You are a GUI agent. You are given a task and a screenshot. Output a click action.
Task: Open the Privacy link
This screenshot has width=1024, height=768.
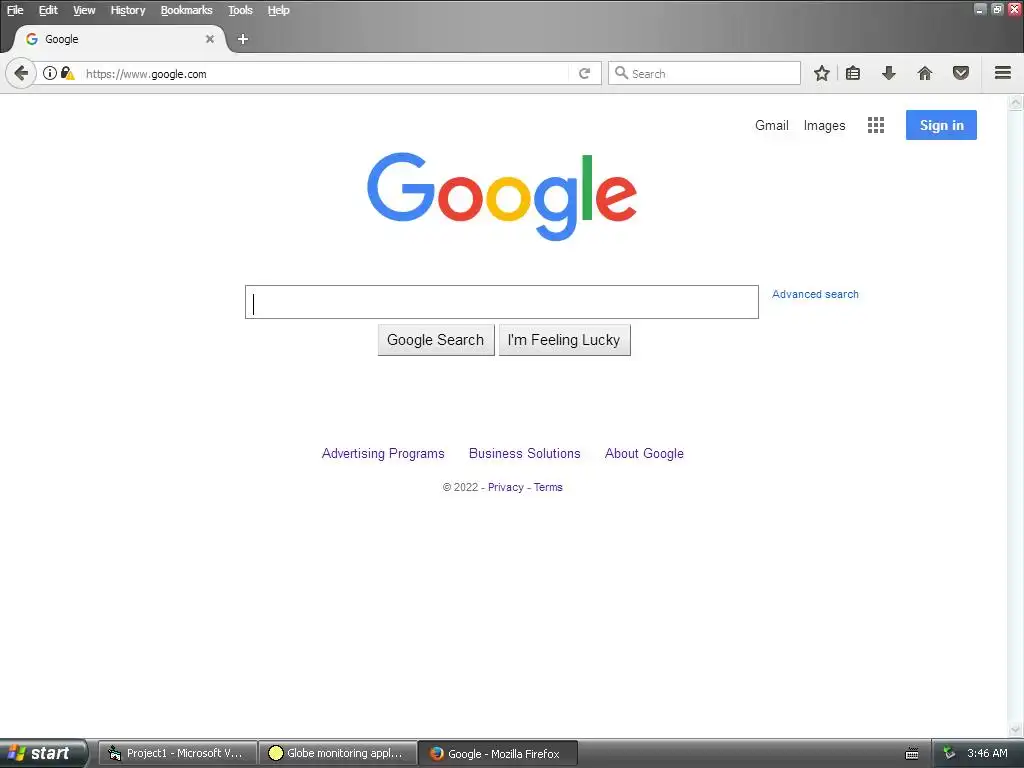pos(505,487)
